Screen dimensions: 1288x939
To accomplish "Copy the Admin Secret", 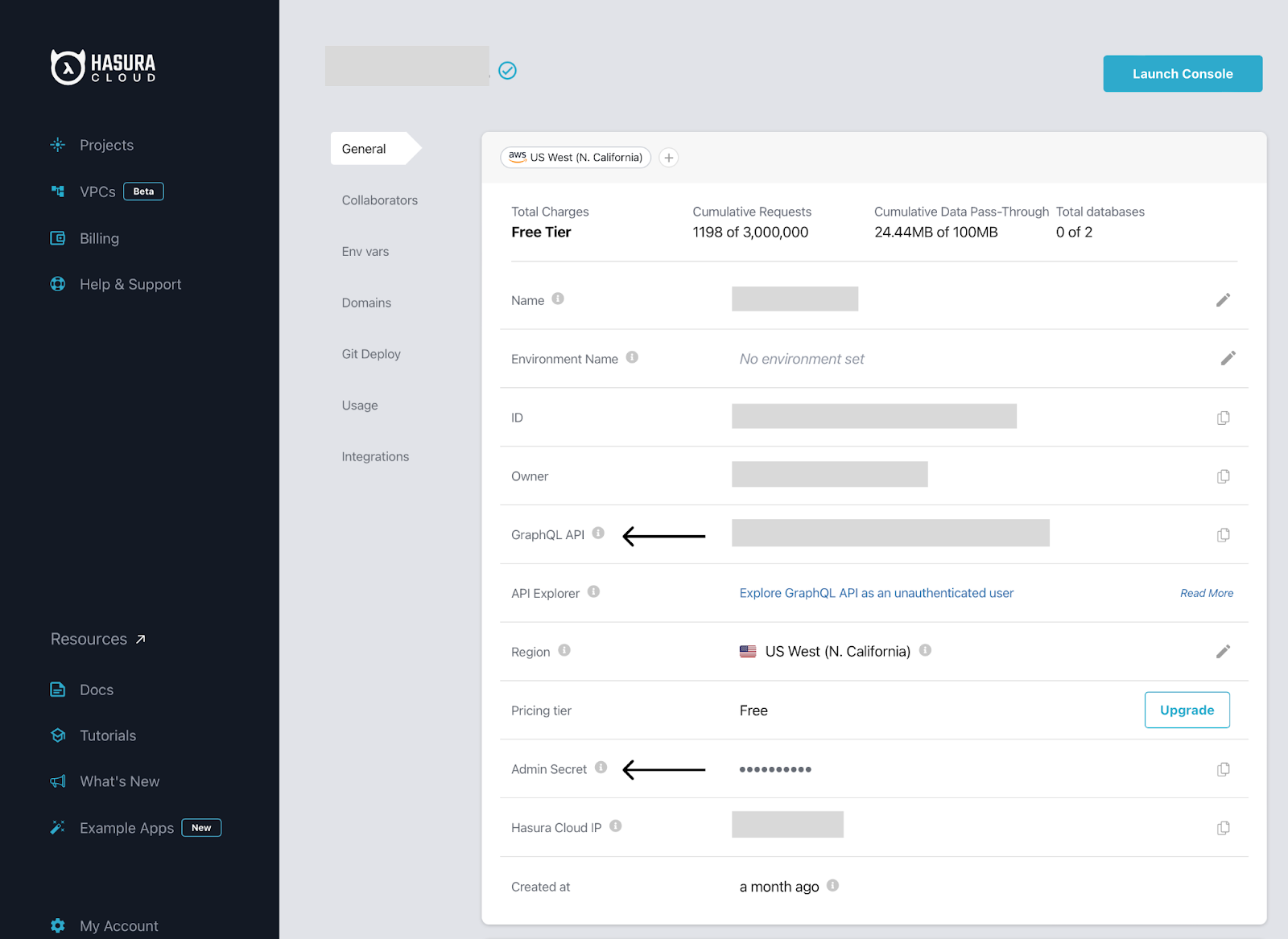I will (x=1223, y=769).
